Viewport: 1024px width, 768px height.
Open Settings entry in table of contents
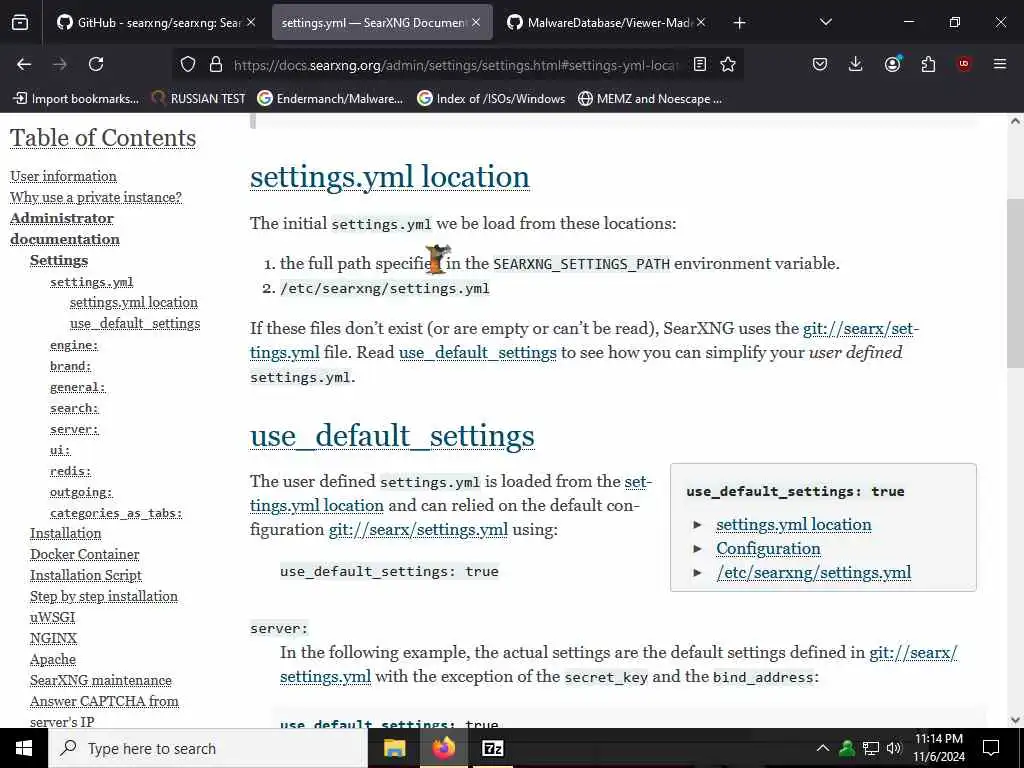(x=59, y=260)
